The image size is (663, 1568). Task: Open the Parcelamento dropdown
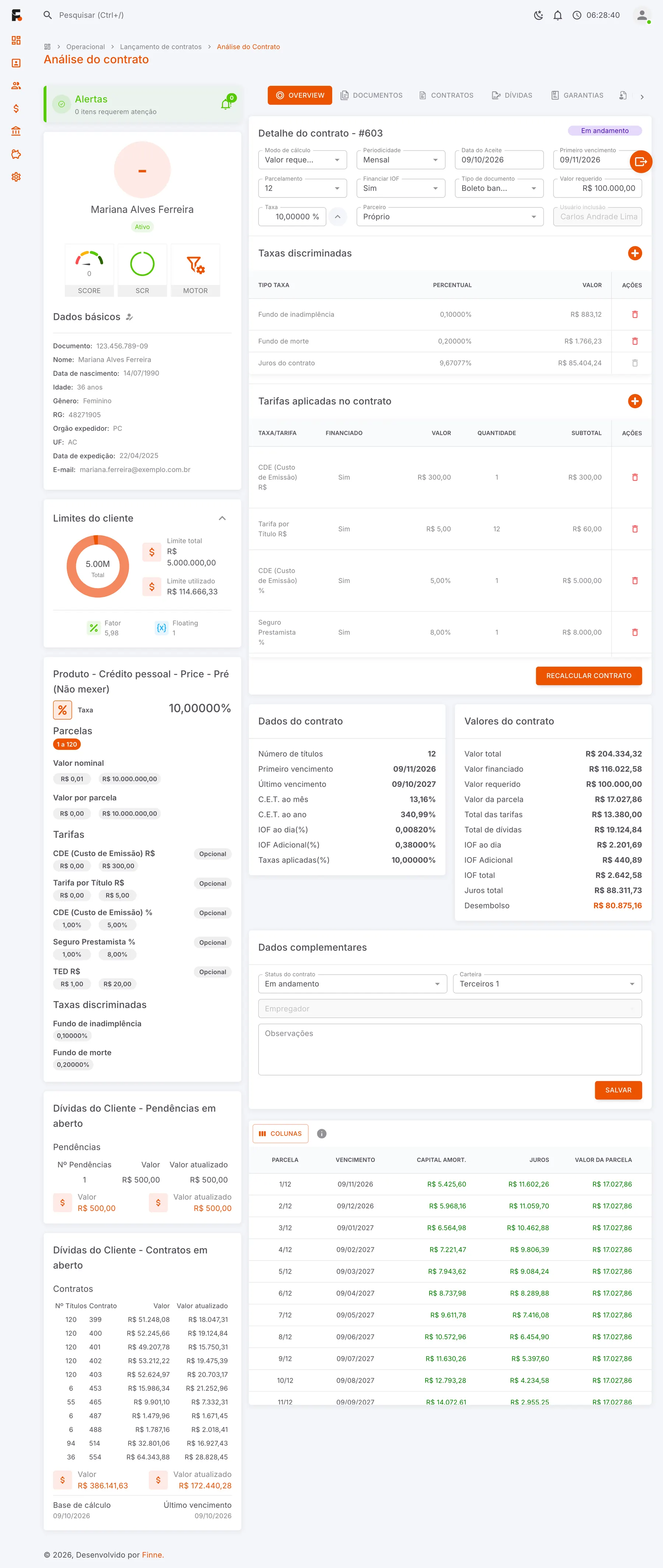click(x=302, y=189)
